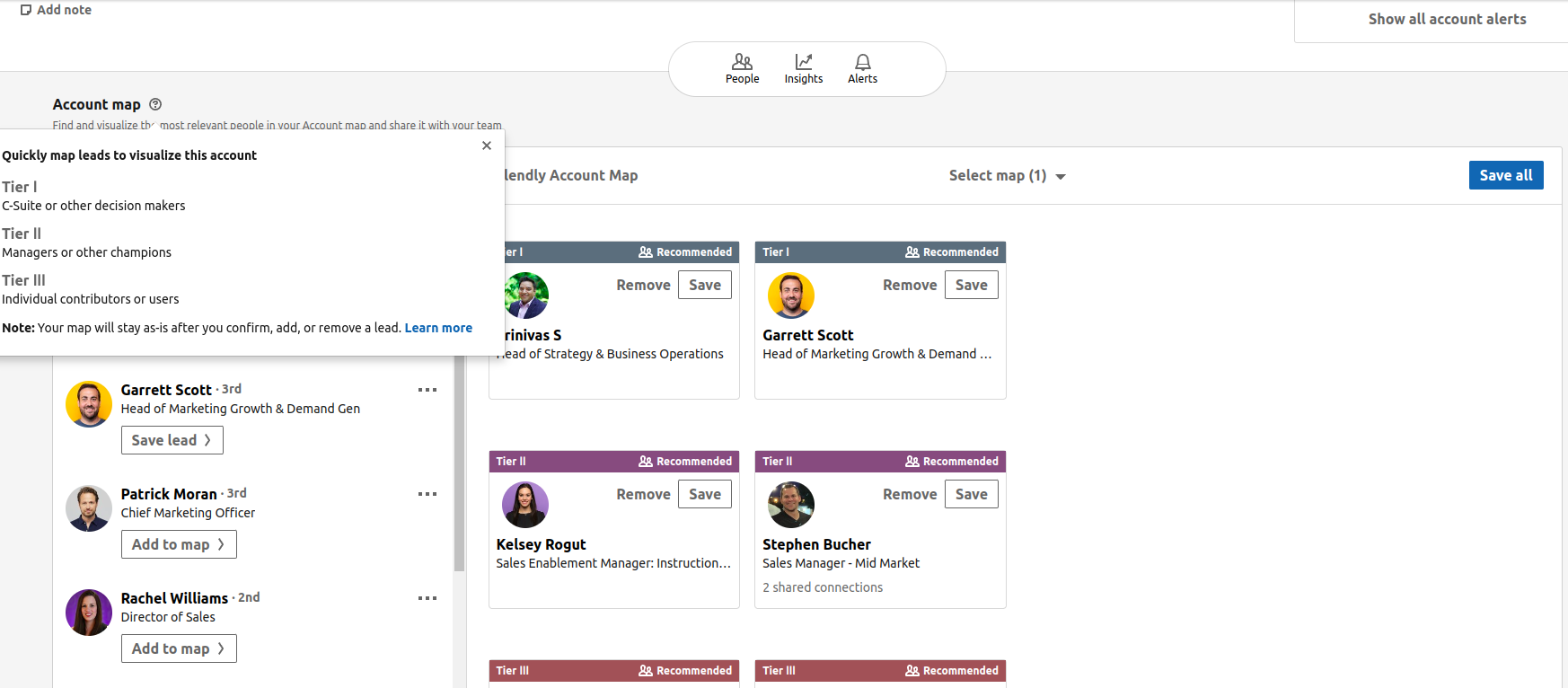Click Kelsey Rogut's profile photo
1568x688 pixels.
525,505
